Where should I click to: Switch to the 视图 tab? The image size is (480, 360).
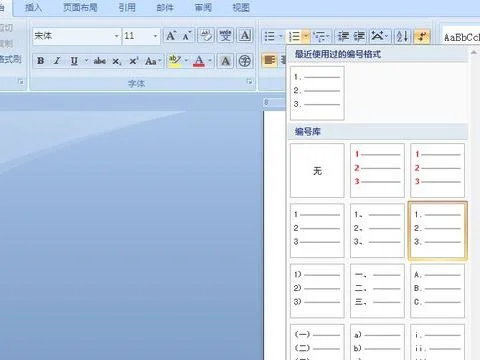[241, 7]
